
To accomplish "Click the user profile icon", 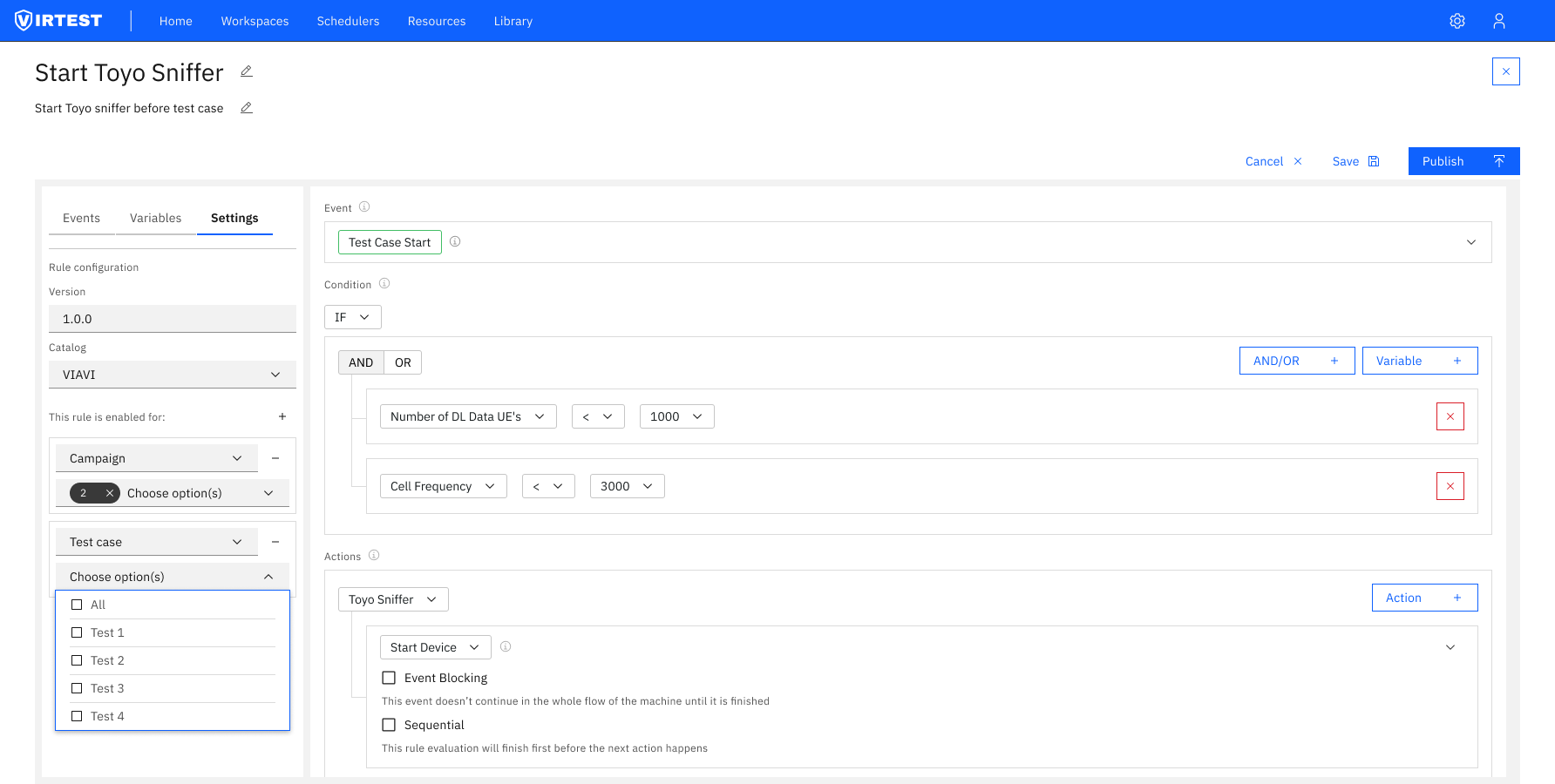I will [1499, 20].
